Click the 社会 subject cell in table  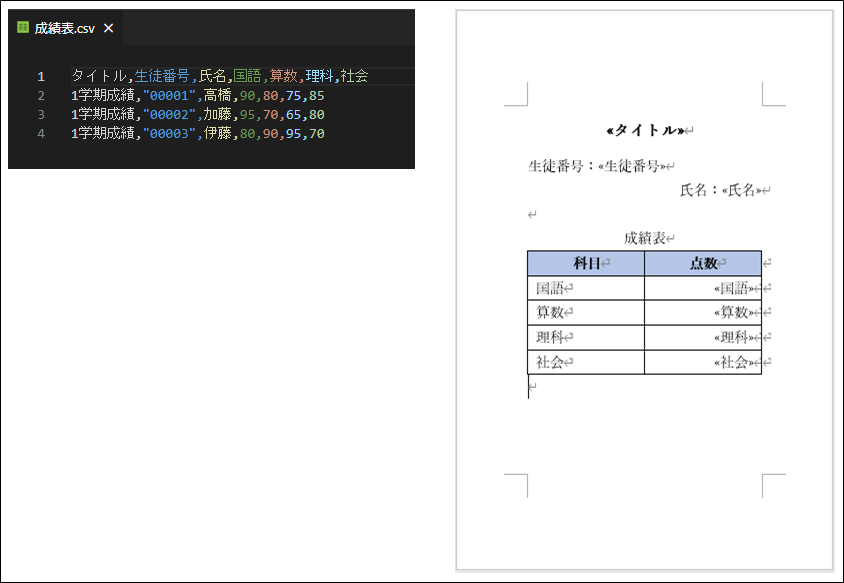click(586, 362)
